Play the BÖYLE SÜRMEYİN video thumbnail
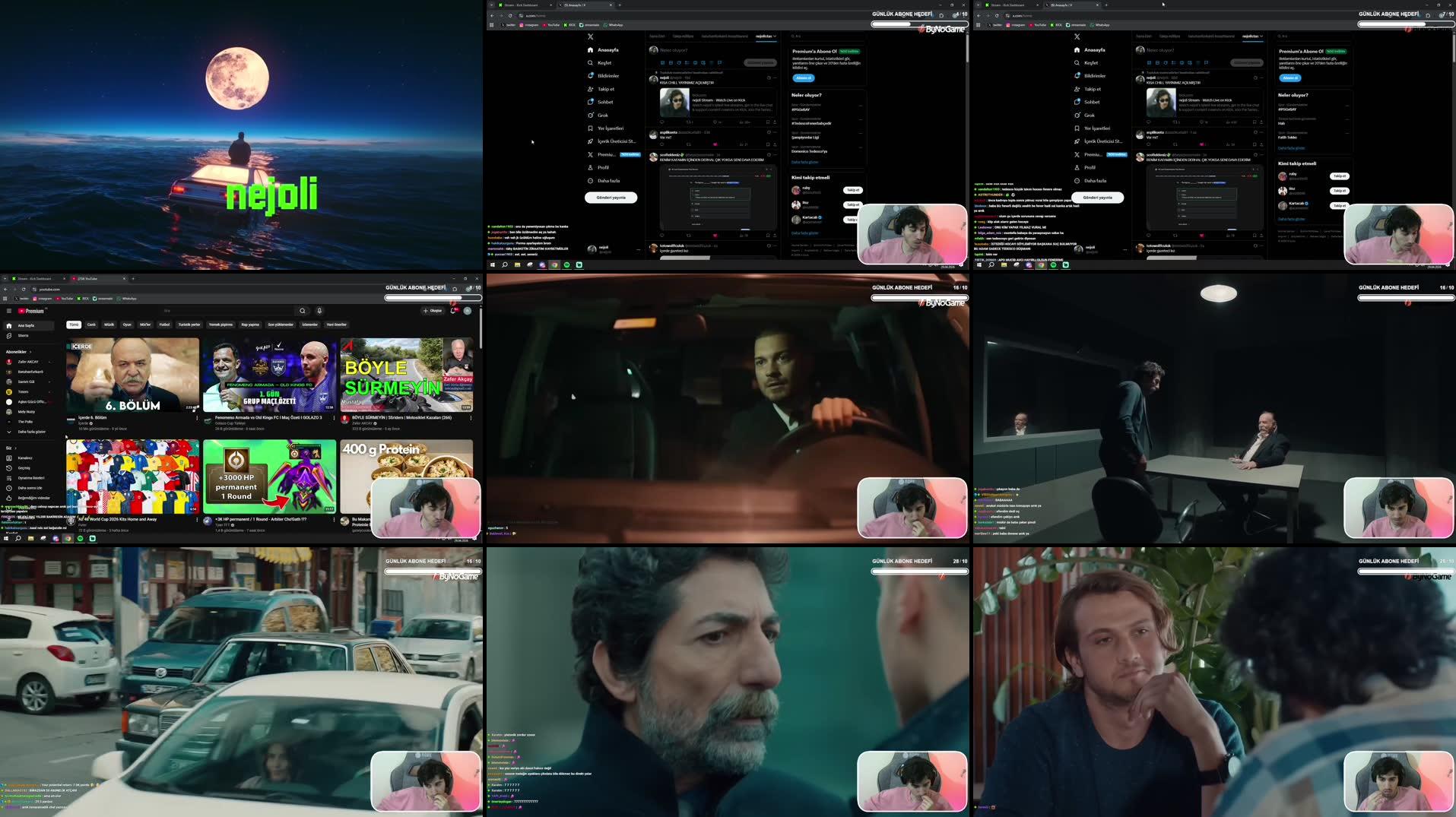The height and width of the screenshot is (817, 1456). point(406,375)
